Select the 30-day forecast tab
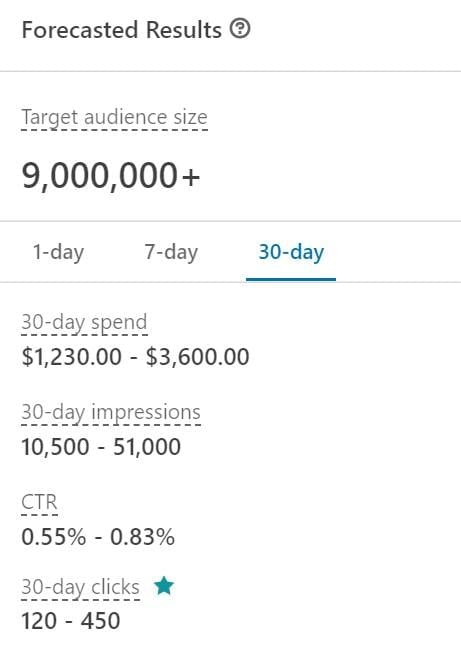This screenshot has width=461, height=648. tap(291, 252)
